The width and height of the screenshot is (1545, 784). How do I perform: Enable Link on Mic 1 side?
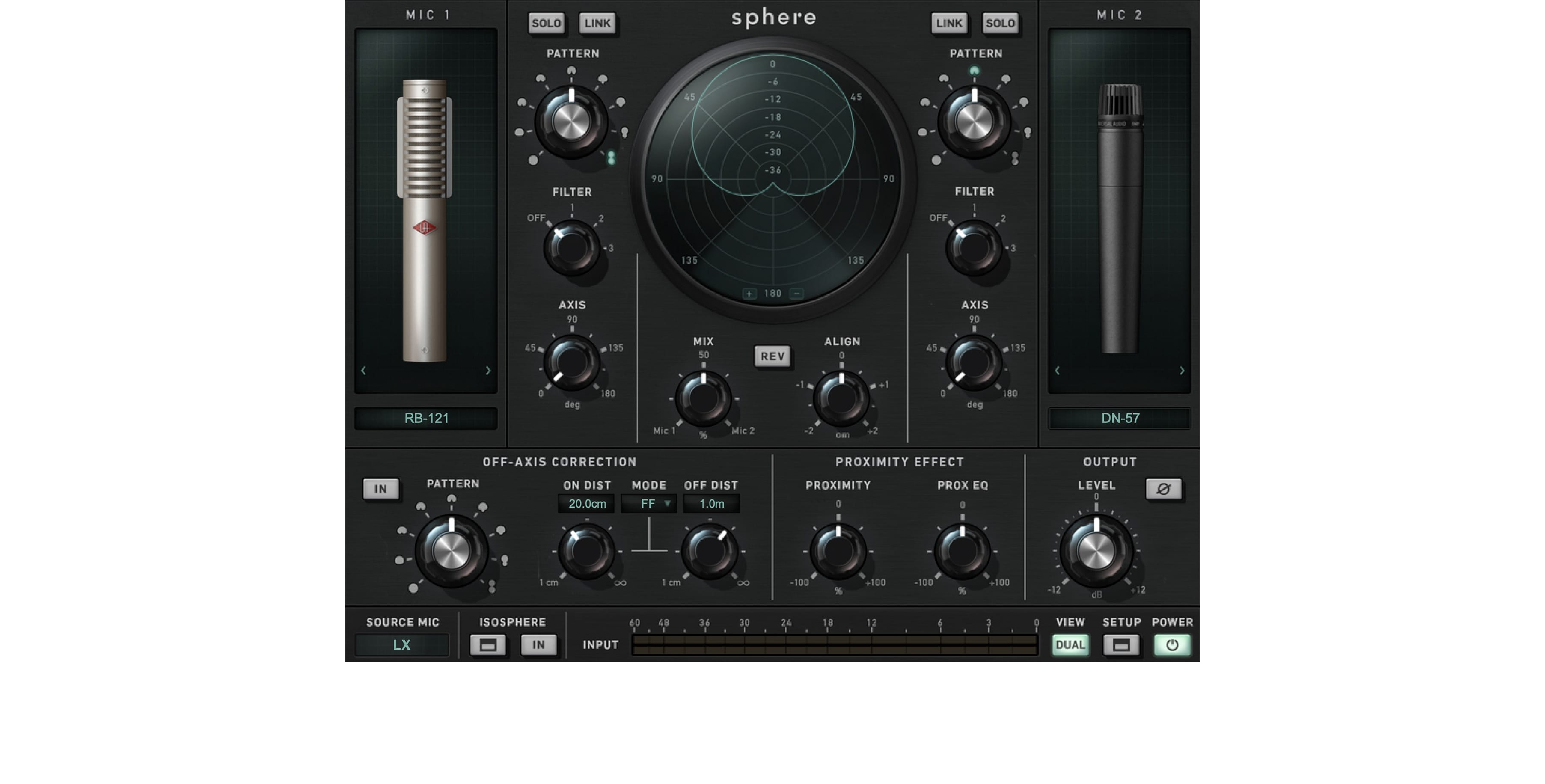click(x=597, y=24)
